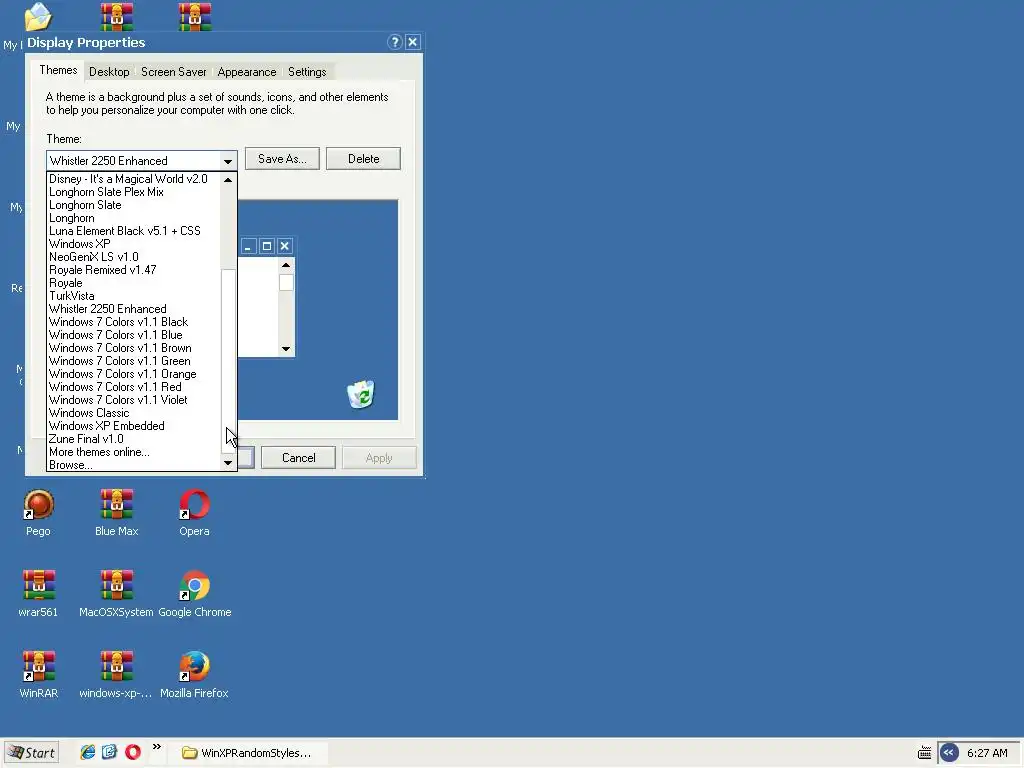Open the wrar561 desktop icon
1024x768 pixels.
pos(39,586)
